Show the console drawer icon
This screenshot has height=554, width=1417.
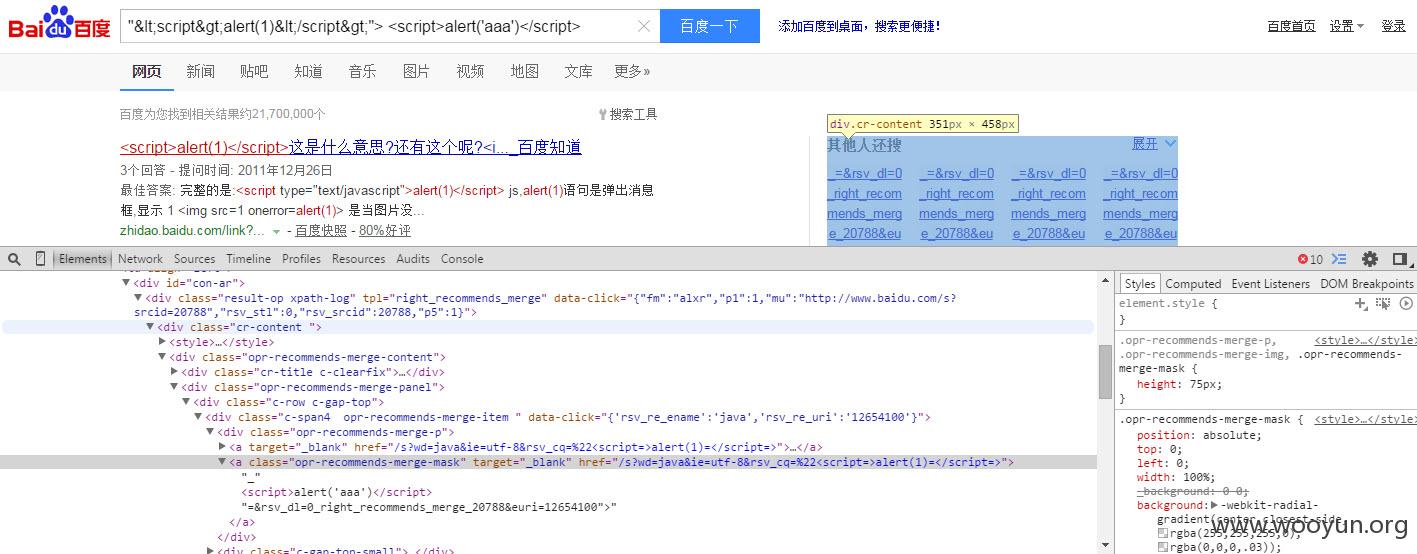click(x=1340, y=259)
